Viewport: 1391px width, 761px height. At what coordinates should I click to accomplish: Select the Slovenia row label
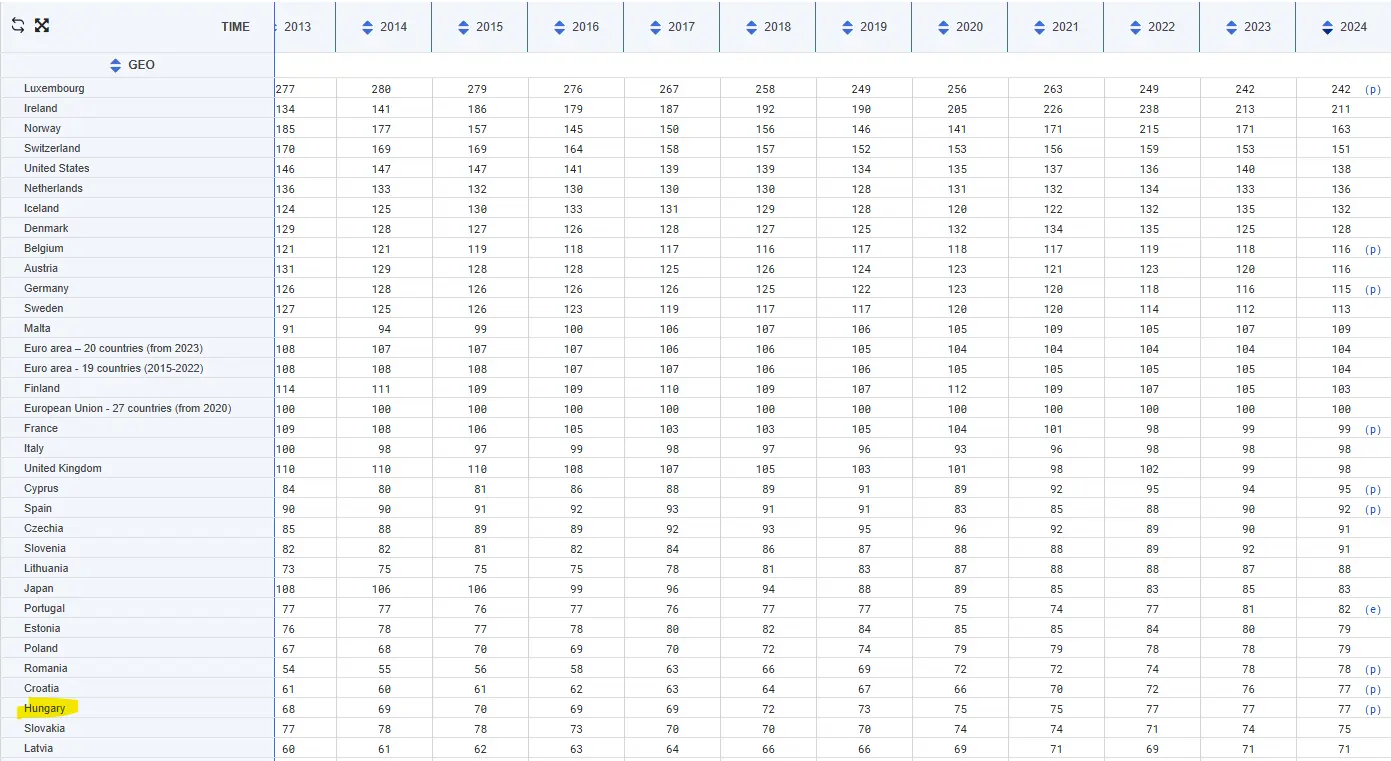tap(45, 548)
